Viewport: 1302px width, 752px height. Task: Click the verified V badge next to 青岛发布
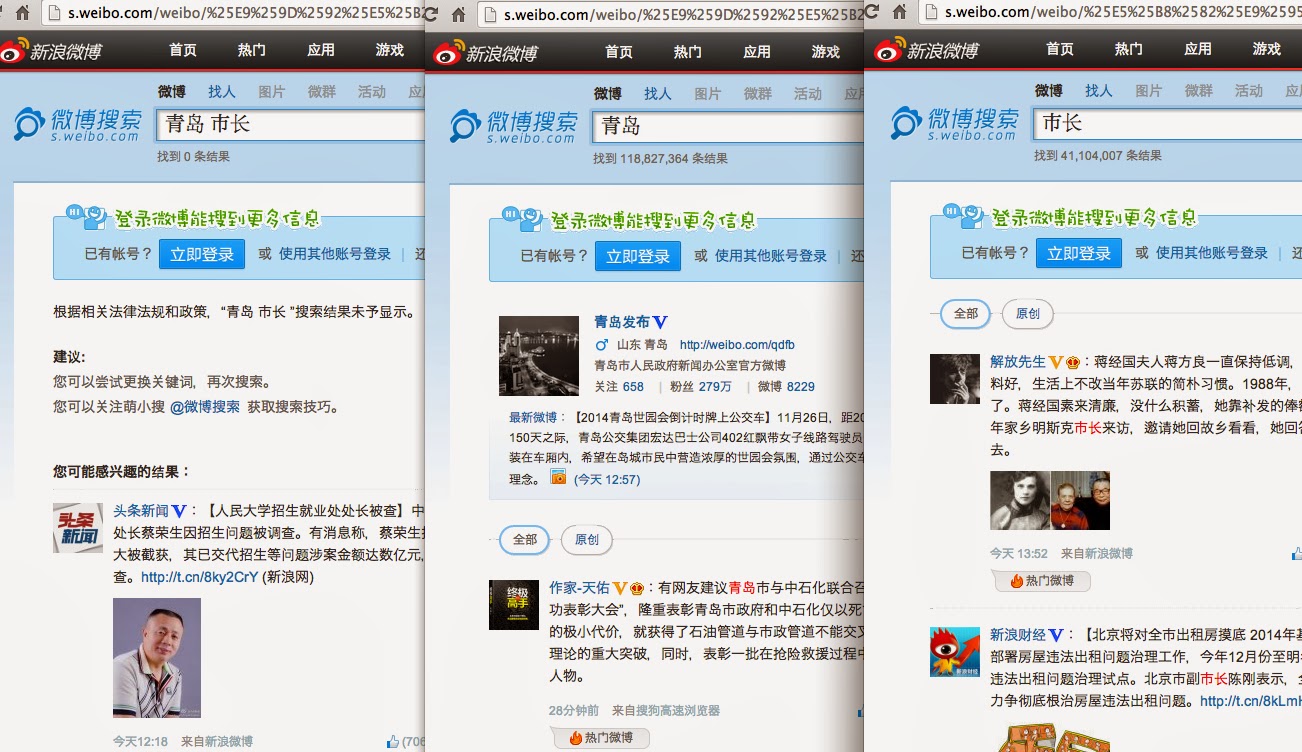[660, 322]
